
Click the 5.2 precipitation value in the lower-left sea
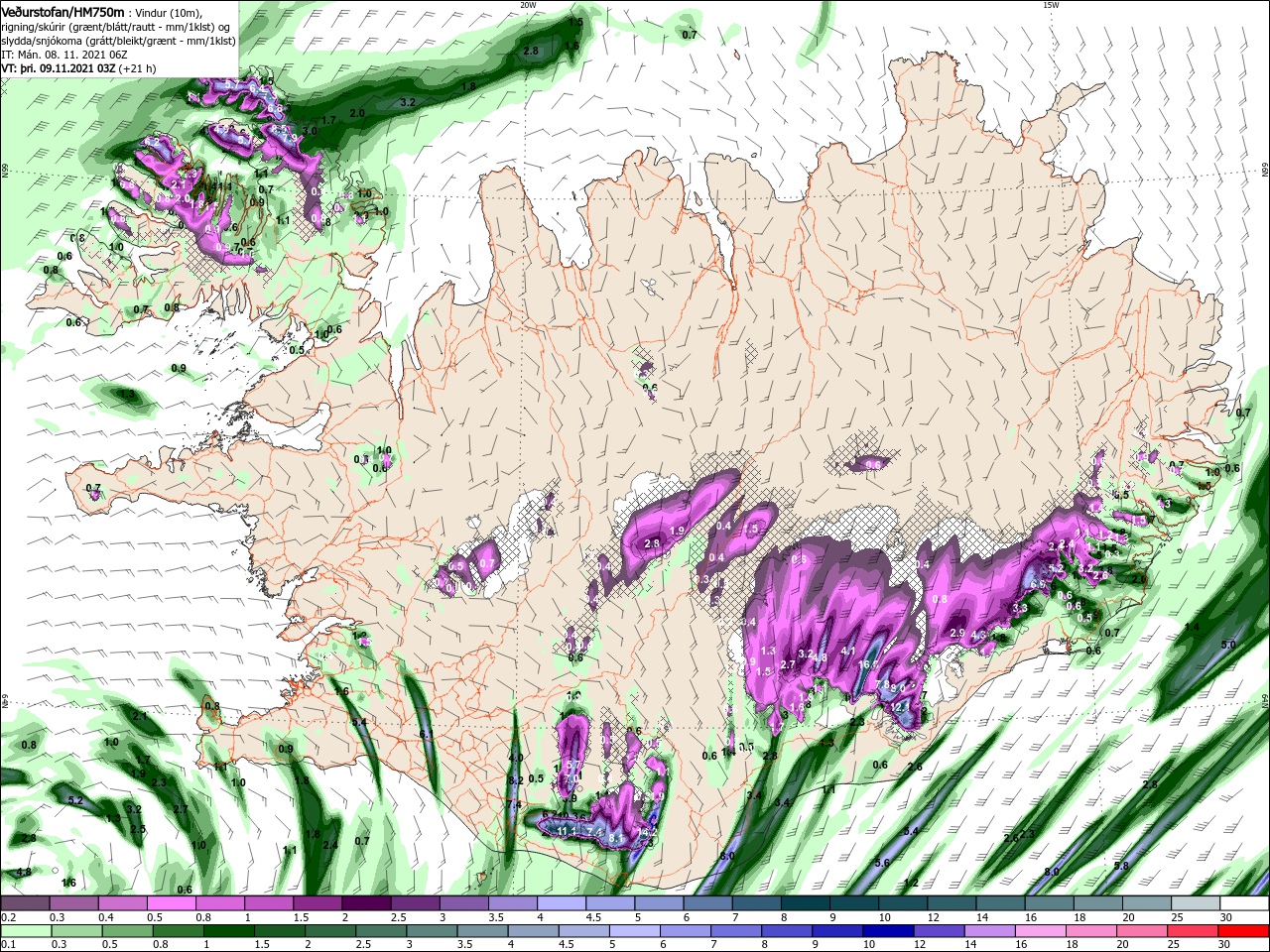(75, 800)
